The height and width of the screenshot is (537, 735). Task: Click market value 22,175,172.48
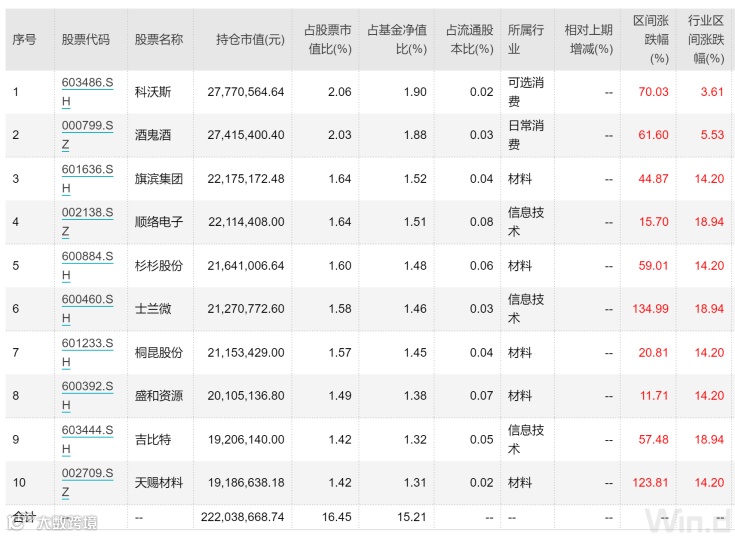click(246, 179)
